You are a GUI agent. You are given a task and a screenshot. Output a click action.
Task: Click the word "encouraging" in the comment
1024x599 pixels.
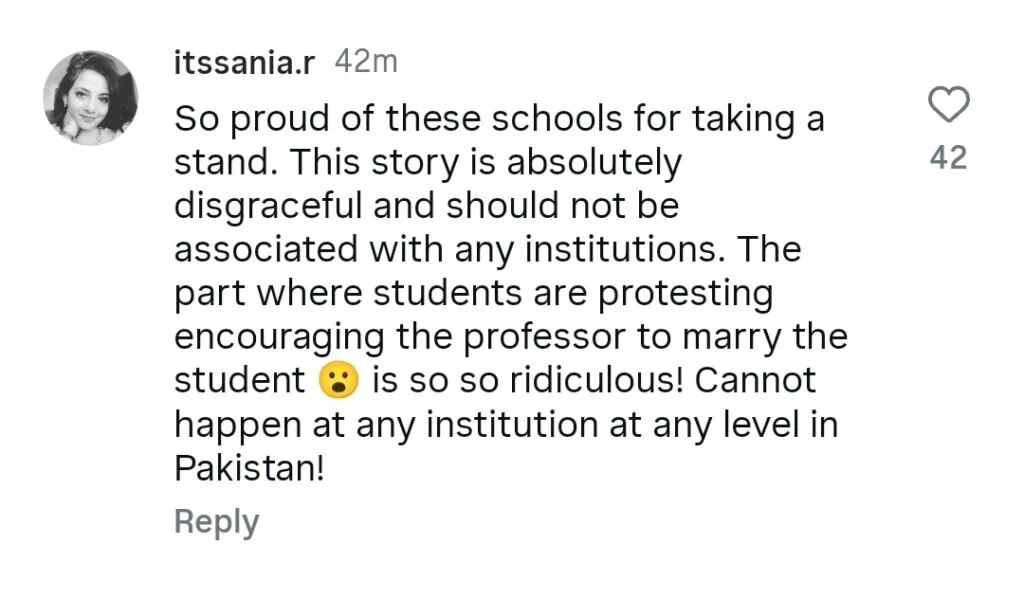click(x=280, y=337)
